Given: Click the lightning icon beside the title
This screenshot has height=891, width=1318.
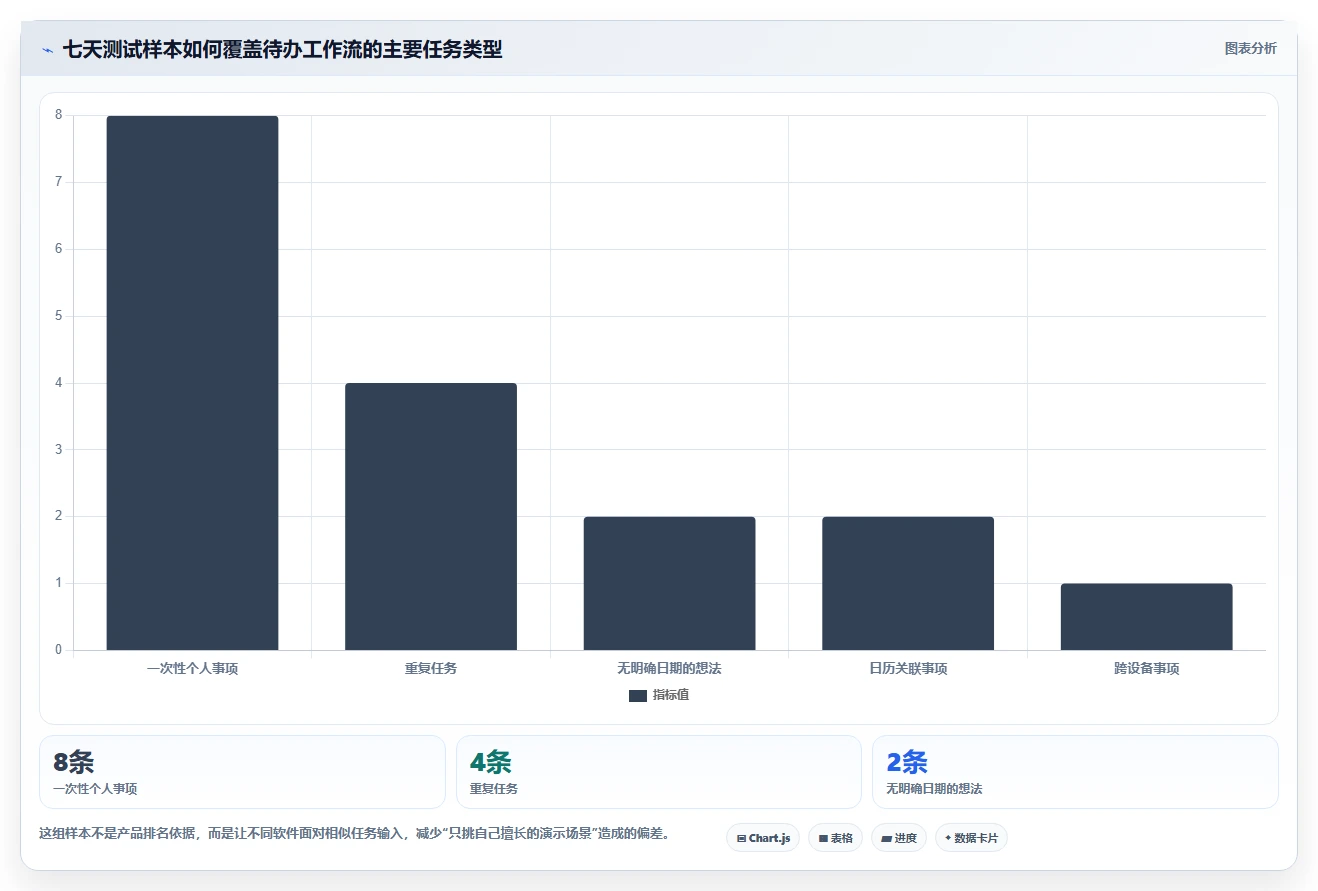Looking at the screenshot, I should point(47,50).
